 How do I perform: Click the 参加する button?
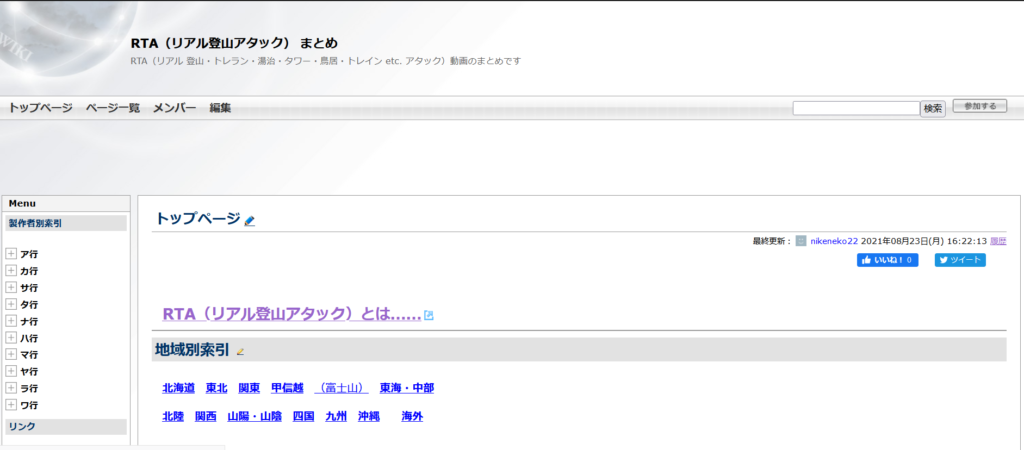980,106
